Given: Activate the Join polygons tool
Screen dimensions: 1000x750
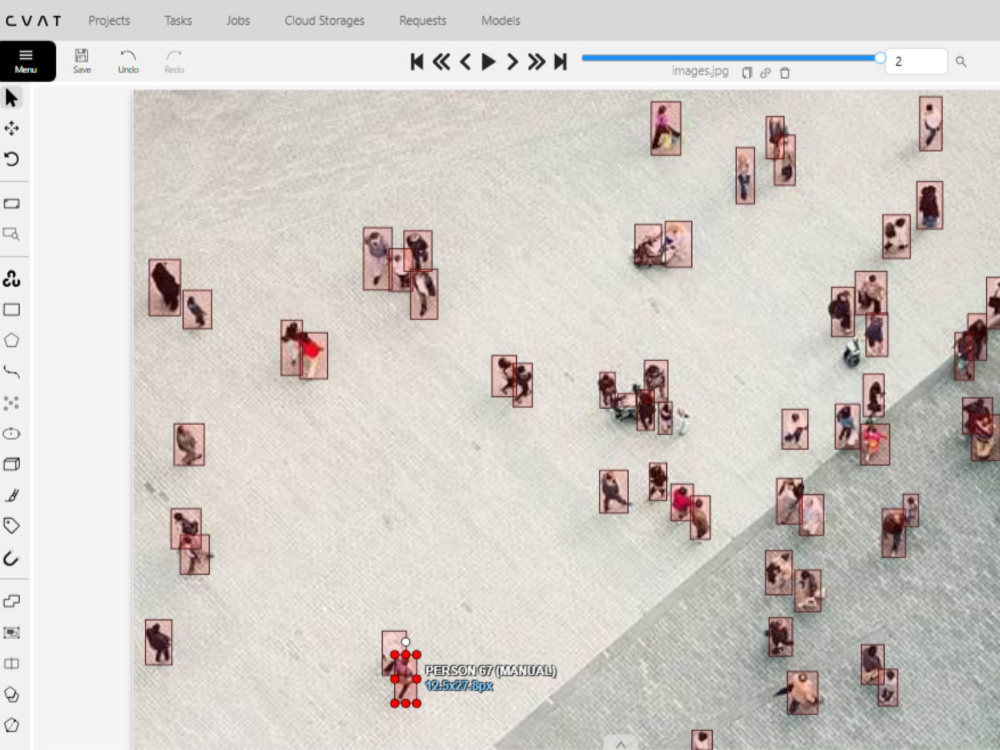Looking at the screenshot, I should [x=11, y=694].
